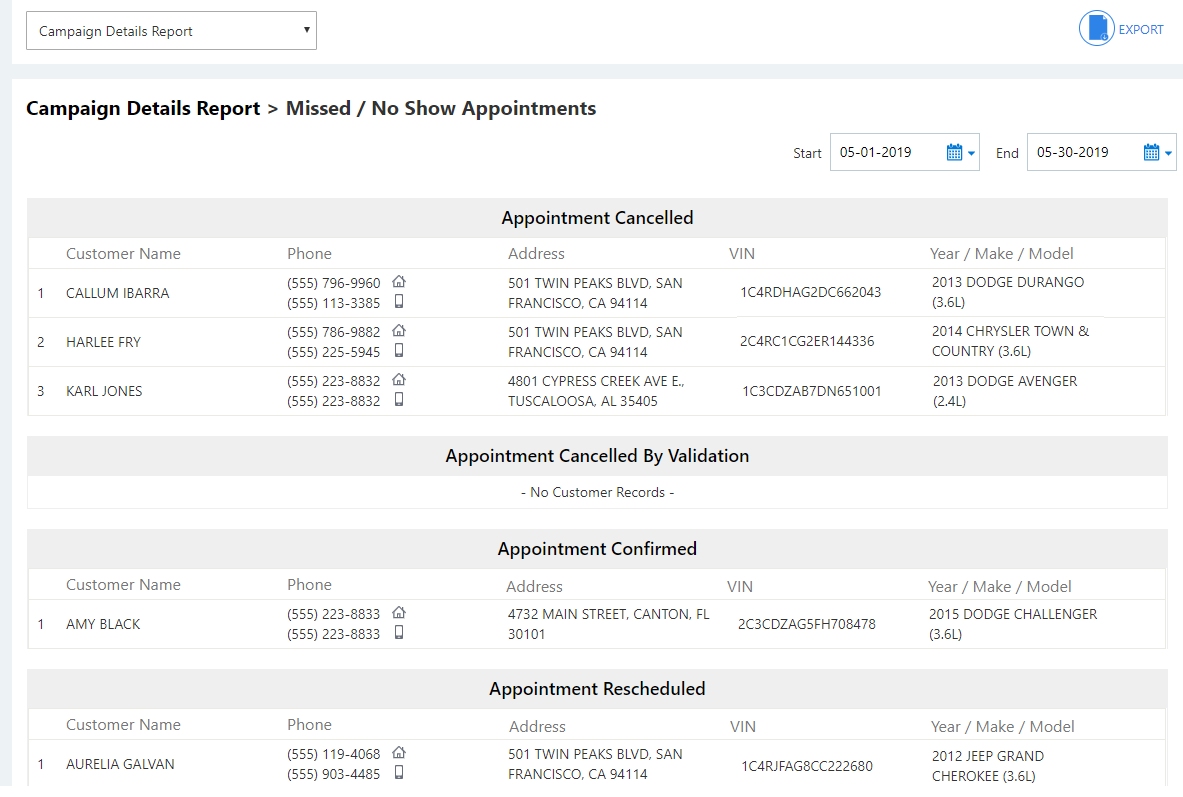Click VIN 1C4RJFAG8CC222680
This screenshot has height=797, width=1183.
pyautogui.click(x=807, y=766)
